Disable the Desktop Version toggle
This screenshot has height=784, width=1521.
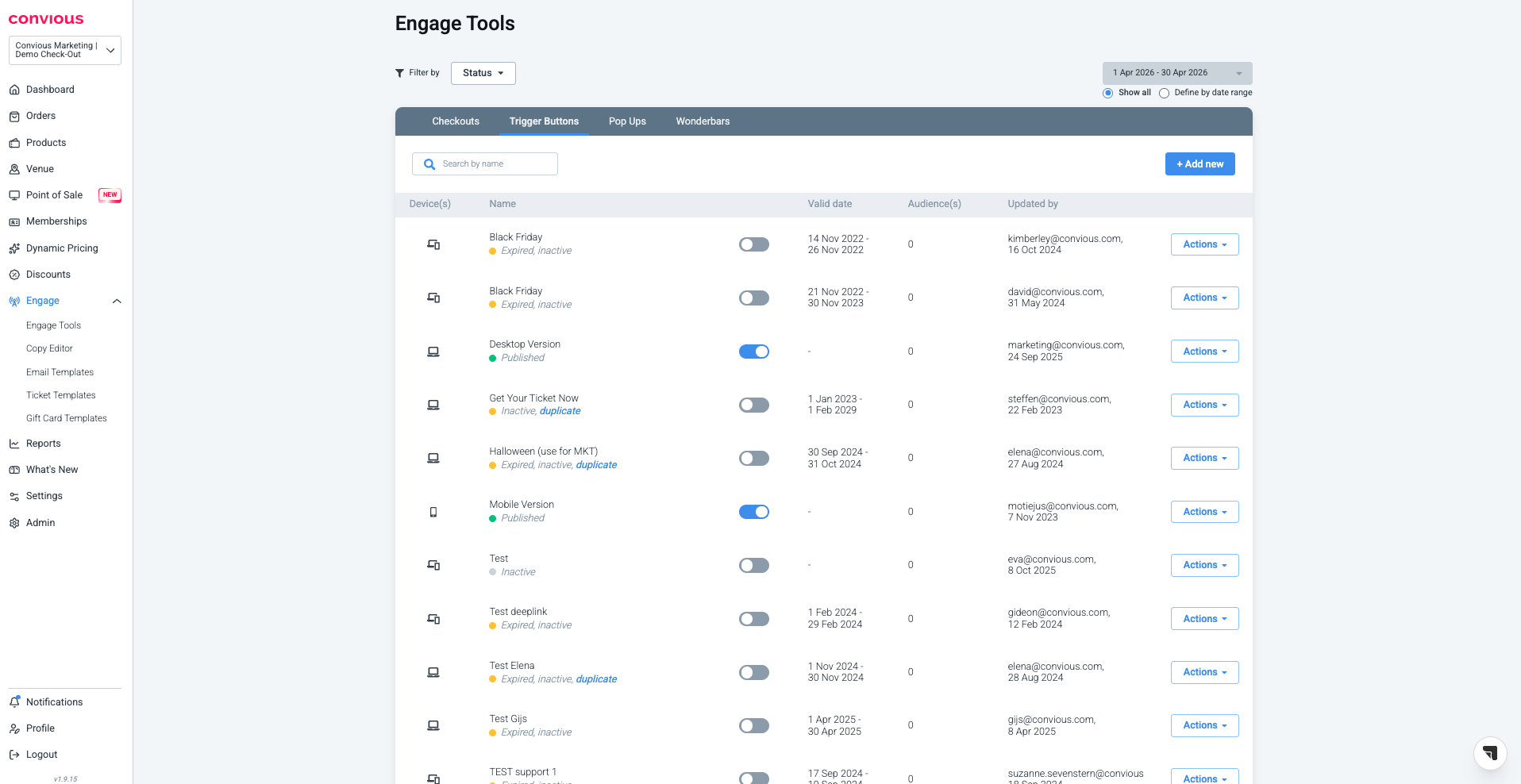tap(753, 352)
